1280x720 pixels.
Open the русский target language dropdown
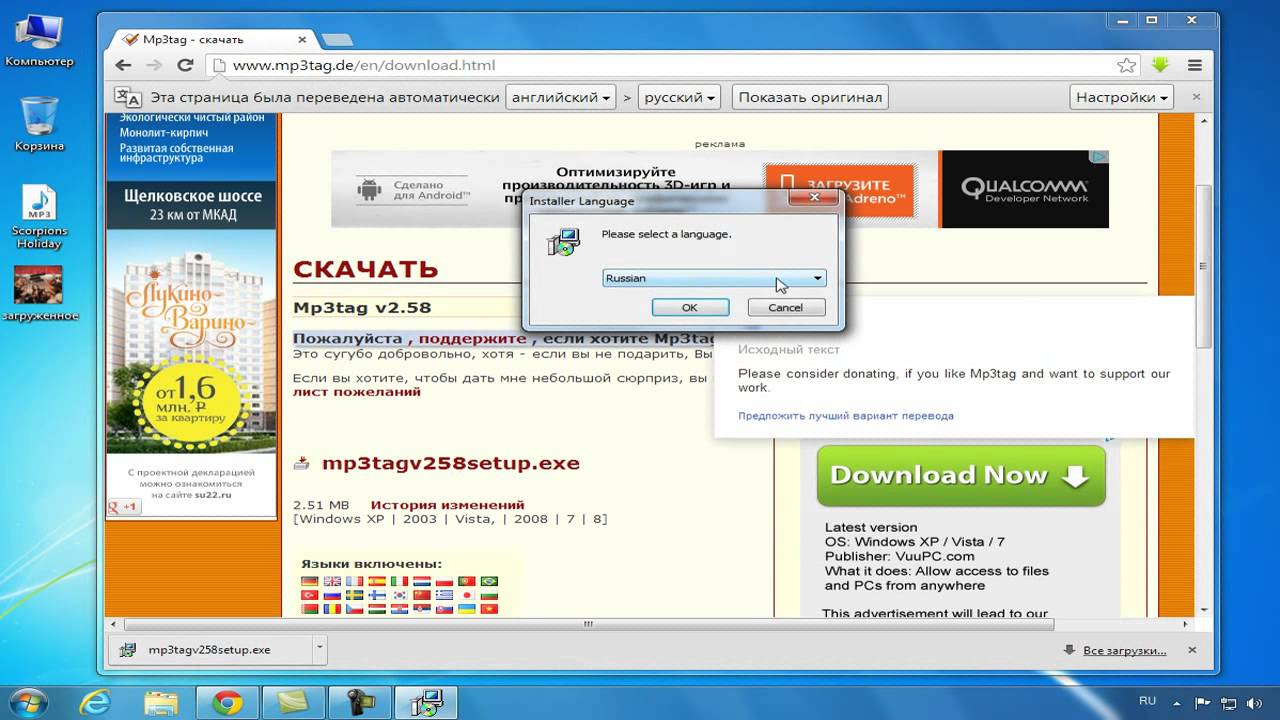pos(680,97)
